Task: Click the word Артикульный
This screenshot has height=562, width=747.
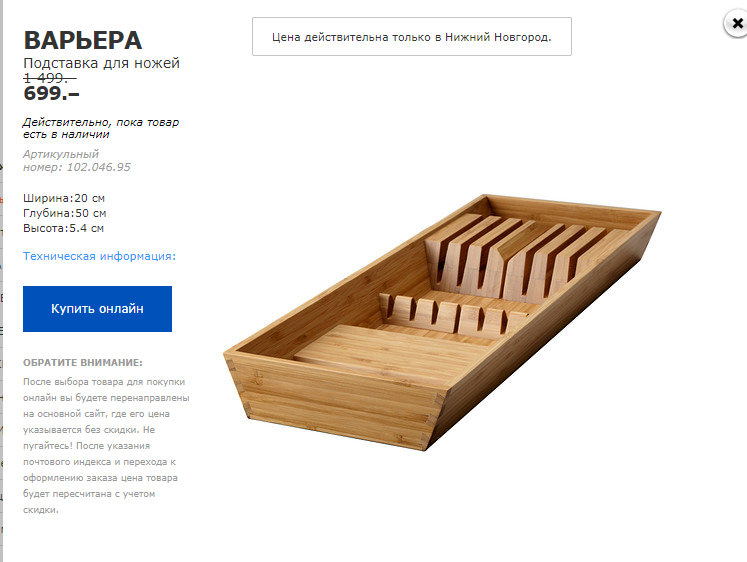Action: pos(61,154)
